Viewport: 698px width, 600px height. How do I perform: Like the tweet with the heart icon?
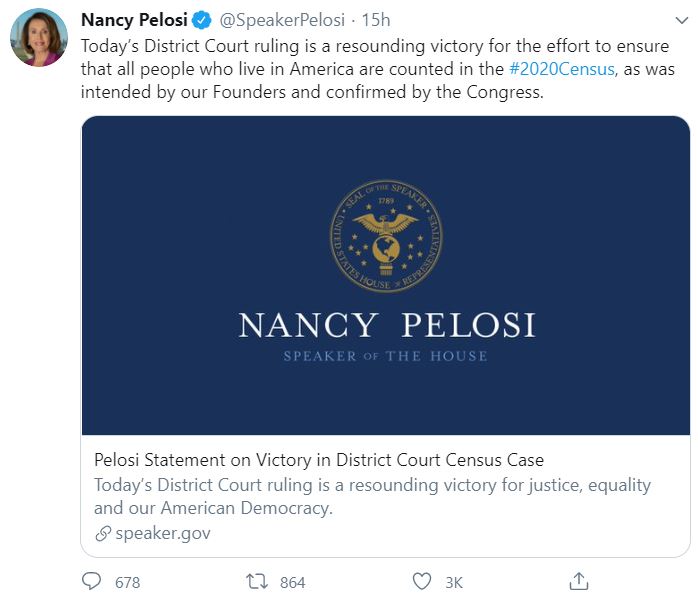tap(422, 581)
